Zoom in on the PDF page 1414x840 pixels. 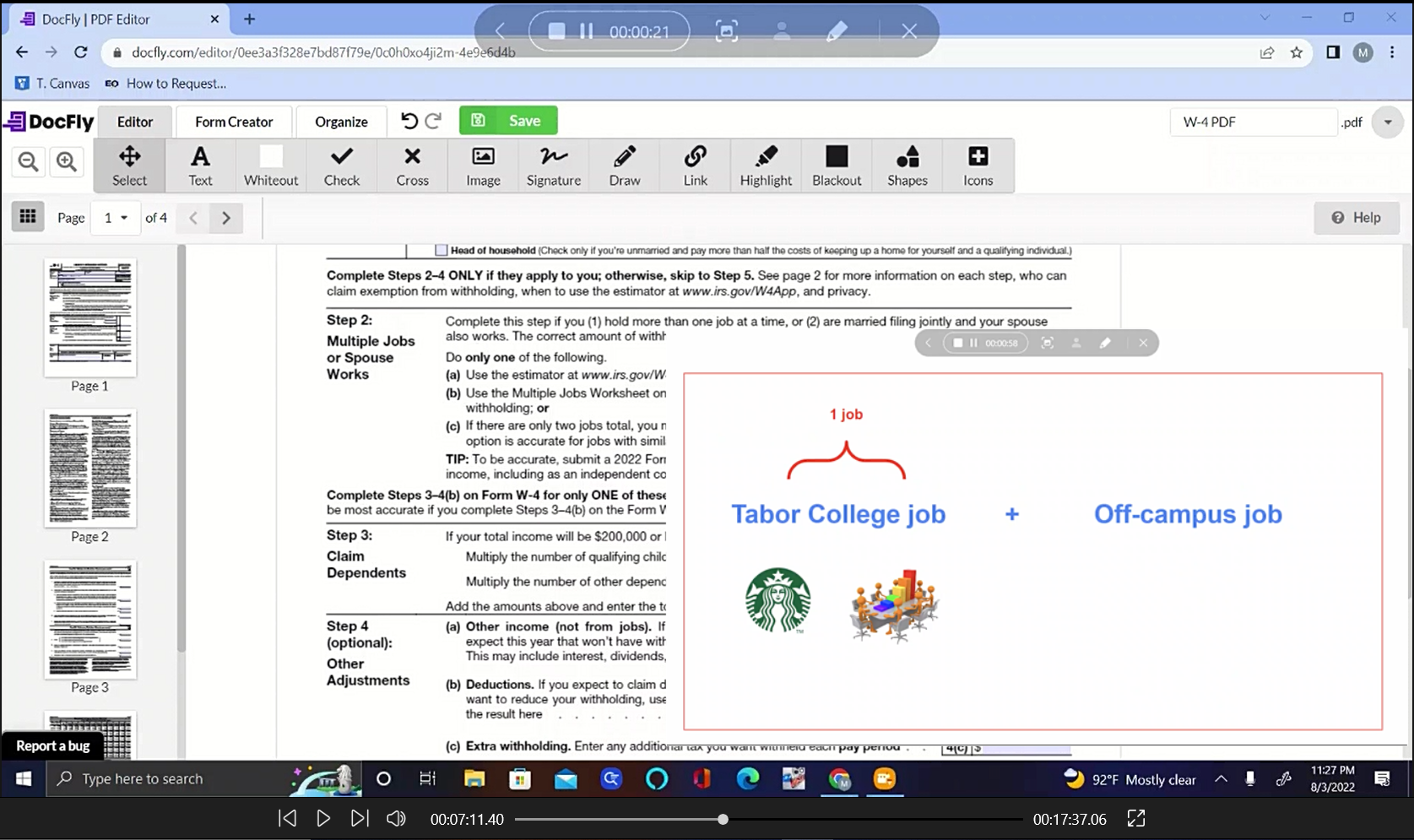click(x=67, y=161)
